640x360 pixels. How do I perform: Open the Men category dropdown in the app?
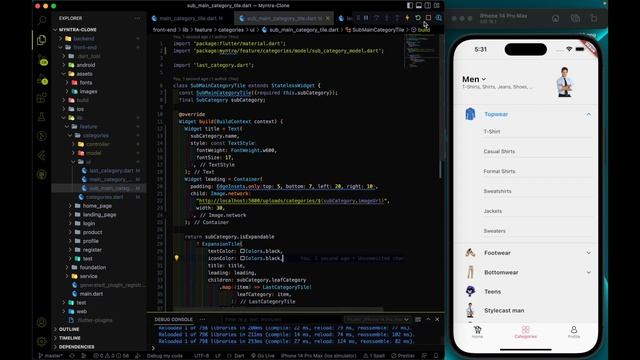pos(474,79)
